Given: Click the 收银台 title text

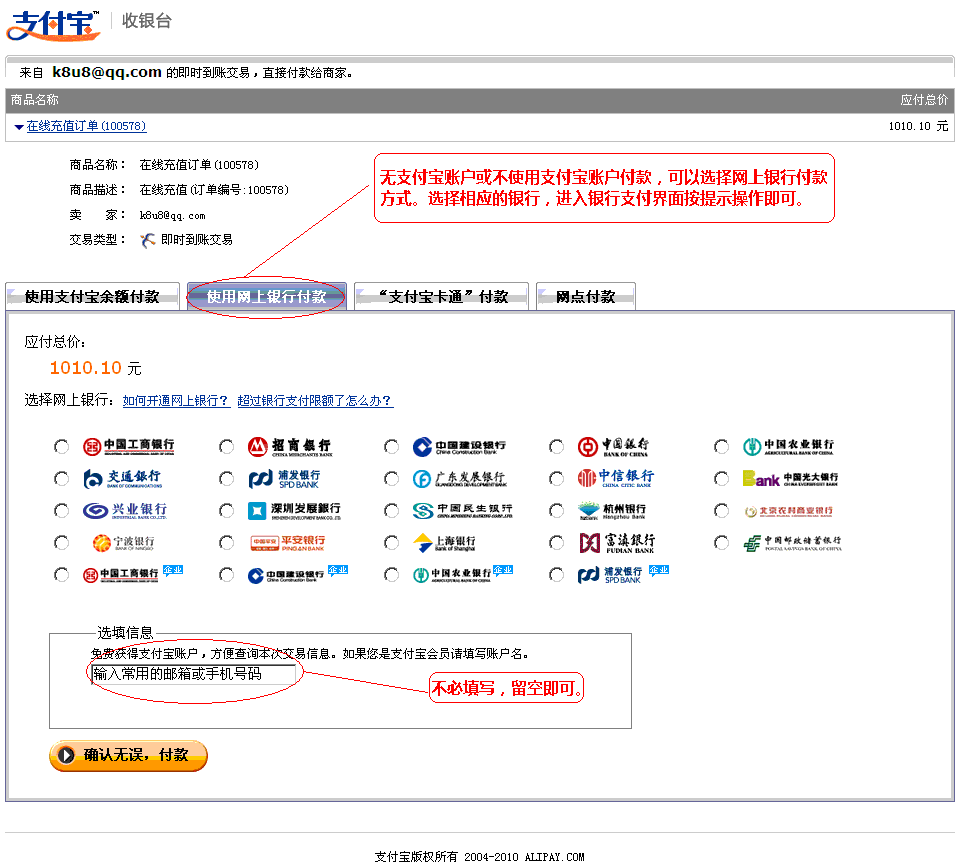Looking at the screenshot, I should [147, 21].
